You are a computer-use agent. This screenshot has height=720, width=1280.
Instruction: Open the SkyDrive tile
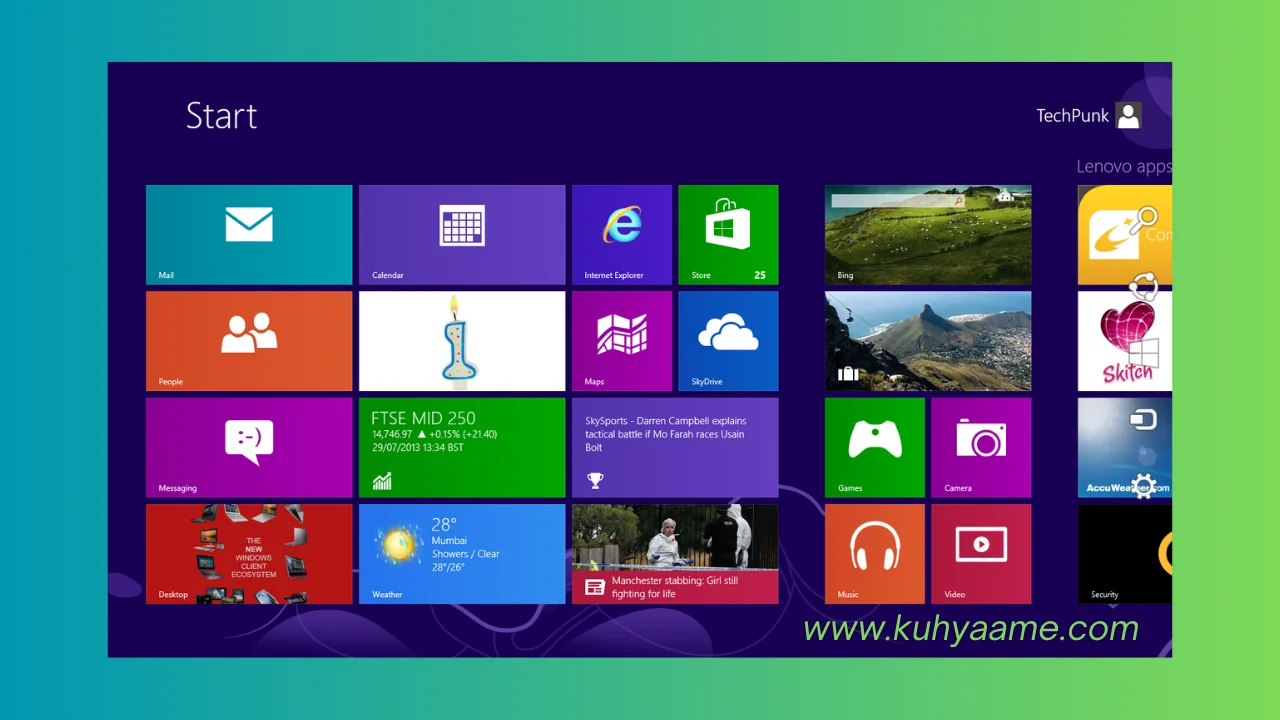click(x=728, y=341)
